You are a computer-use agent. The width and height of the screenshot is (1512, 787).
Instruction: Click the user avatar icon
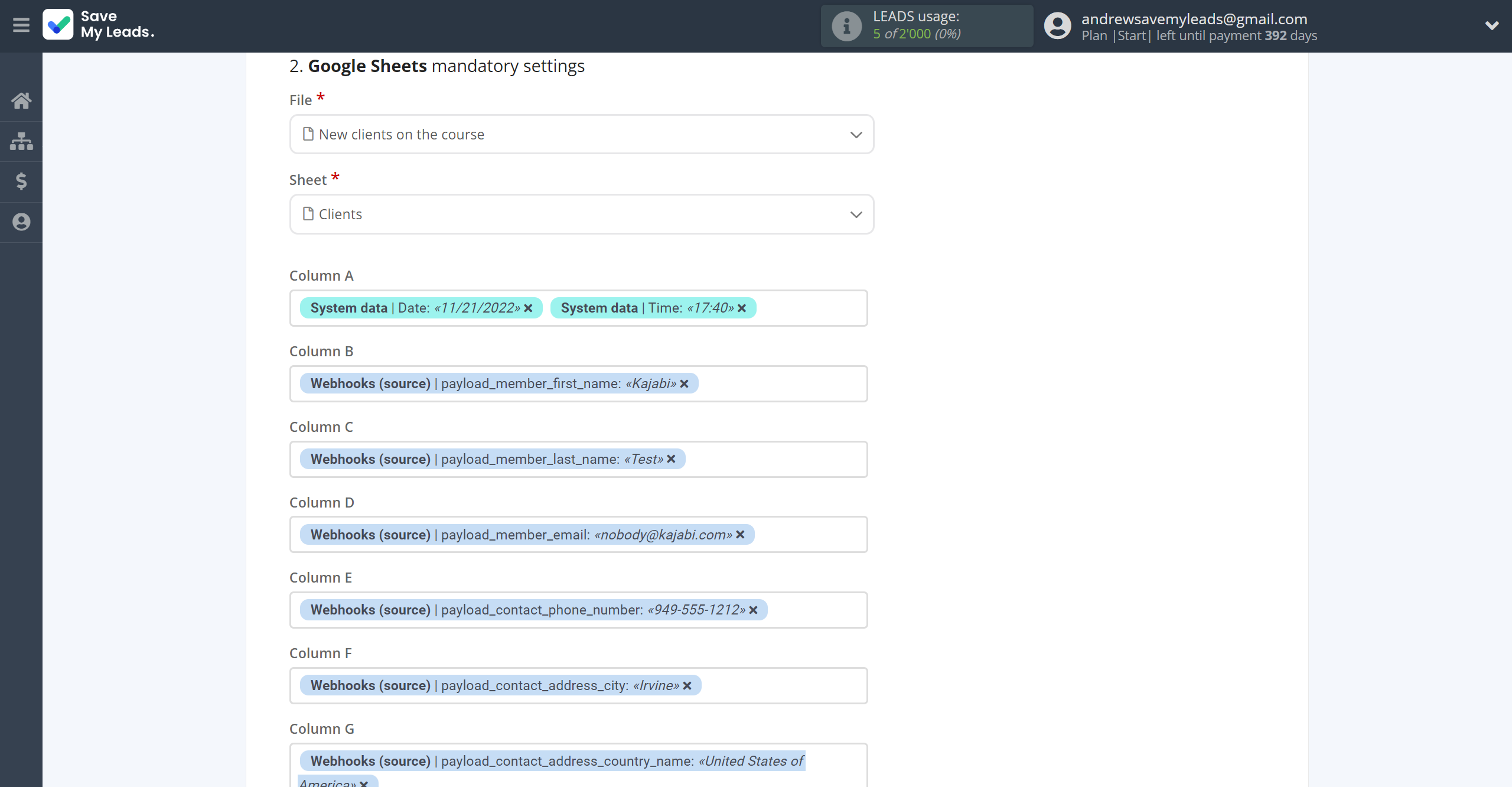1057,25
